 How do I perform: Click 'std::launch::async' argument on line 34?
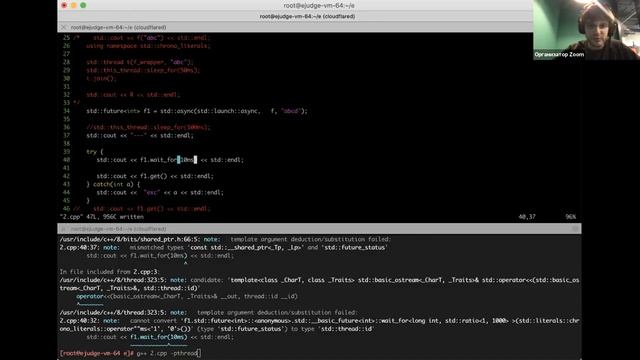(228, 111)
